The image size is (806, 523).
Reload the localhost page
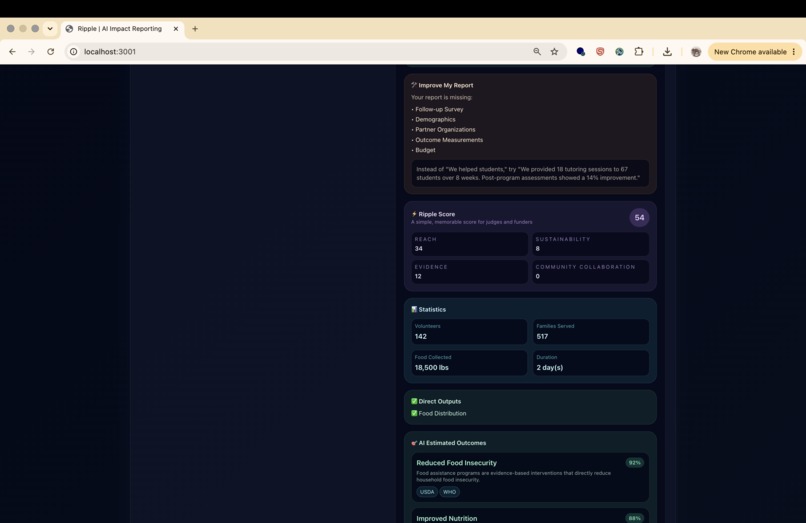(x=50, y=51)
